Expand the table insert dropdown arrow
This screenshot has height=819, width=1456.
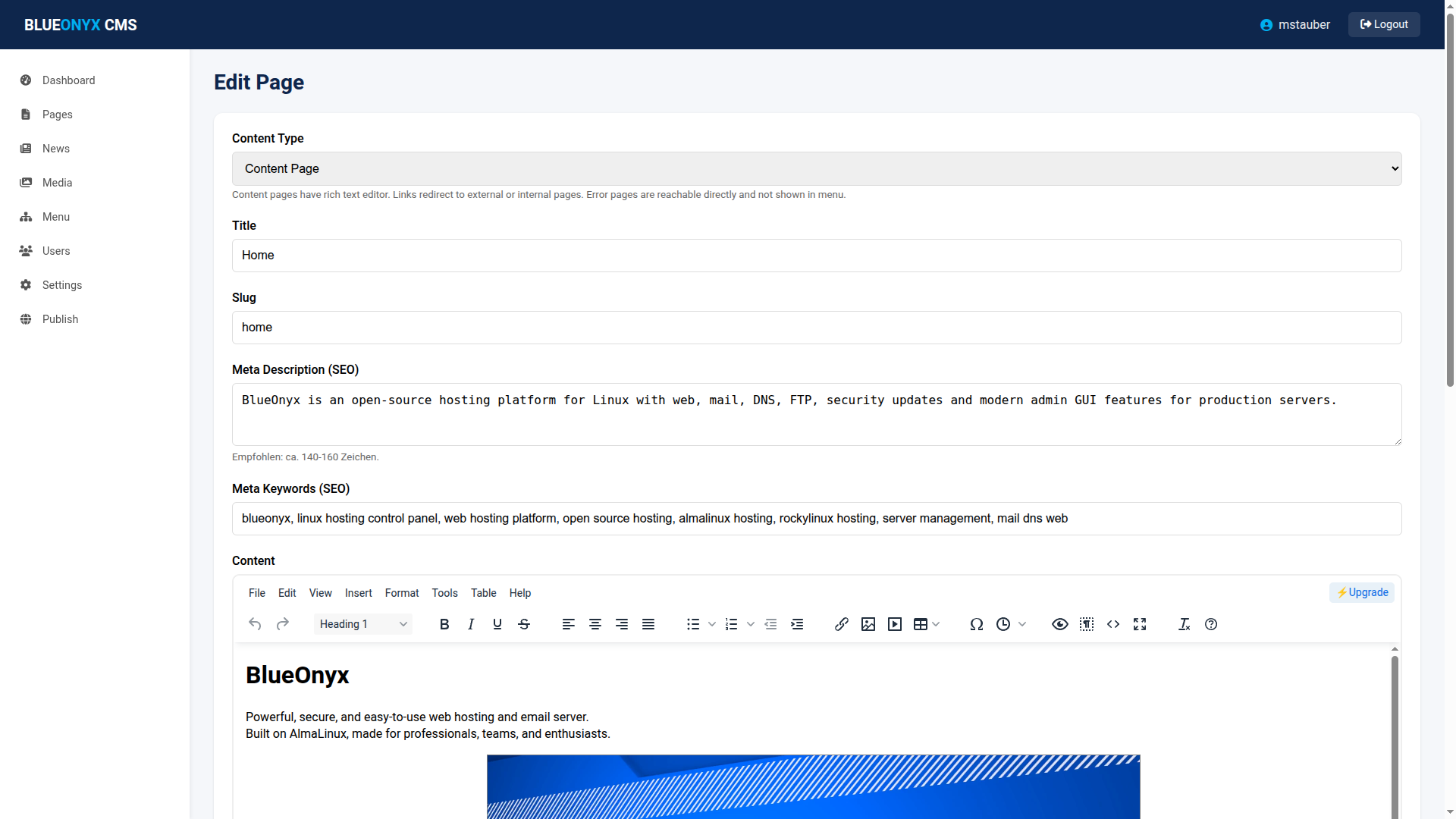click(x=936, y=624)
